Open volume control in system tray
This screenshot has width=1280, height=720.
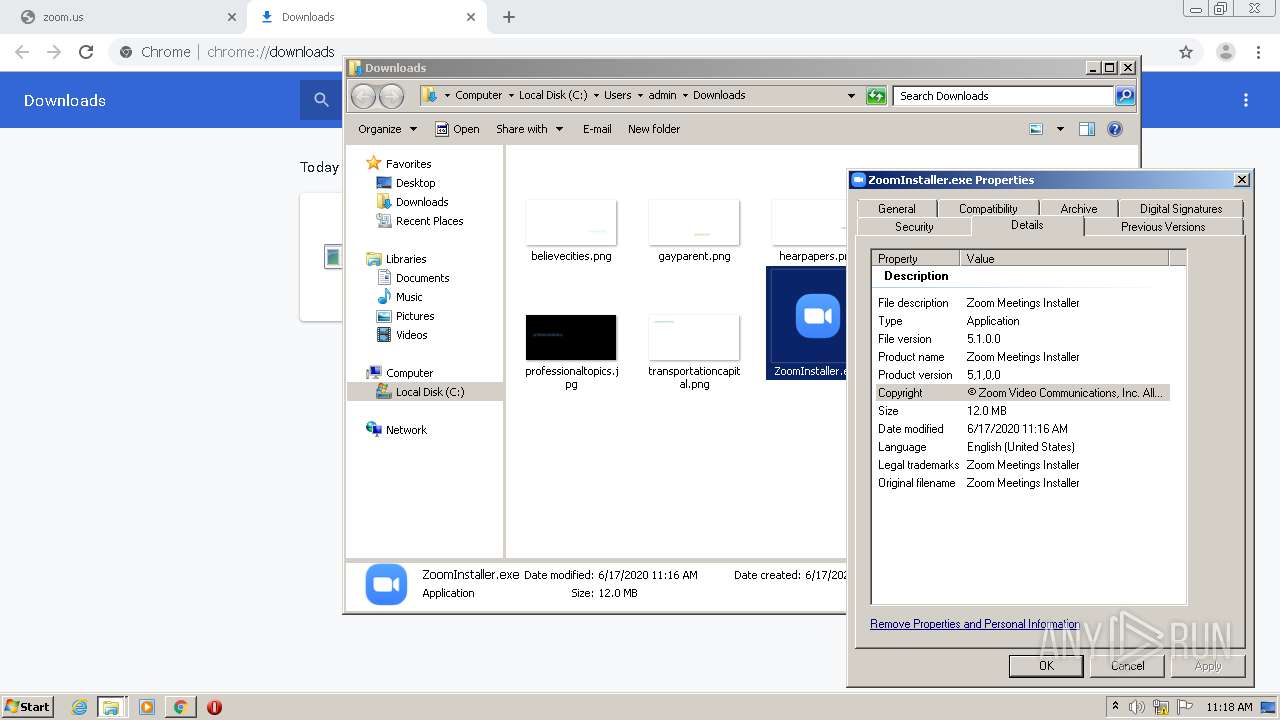(1137, 707)
